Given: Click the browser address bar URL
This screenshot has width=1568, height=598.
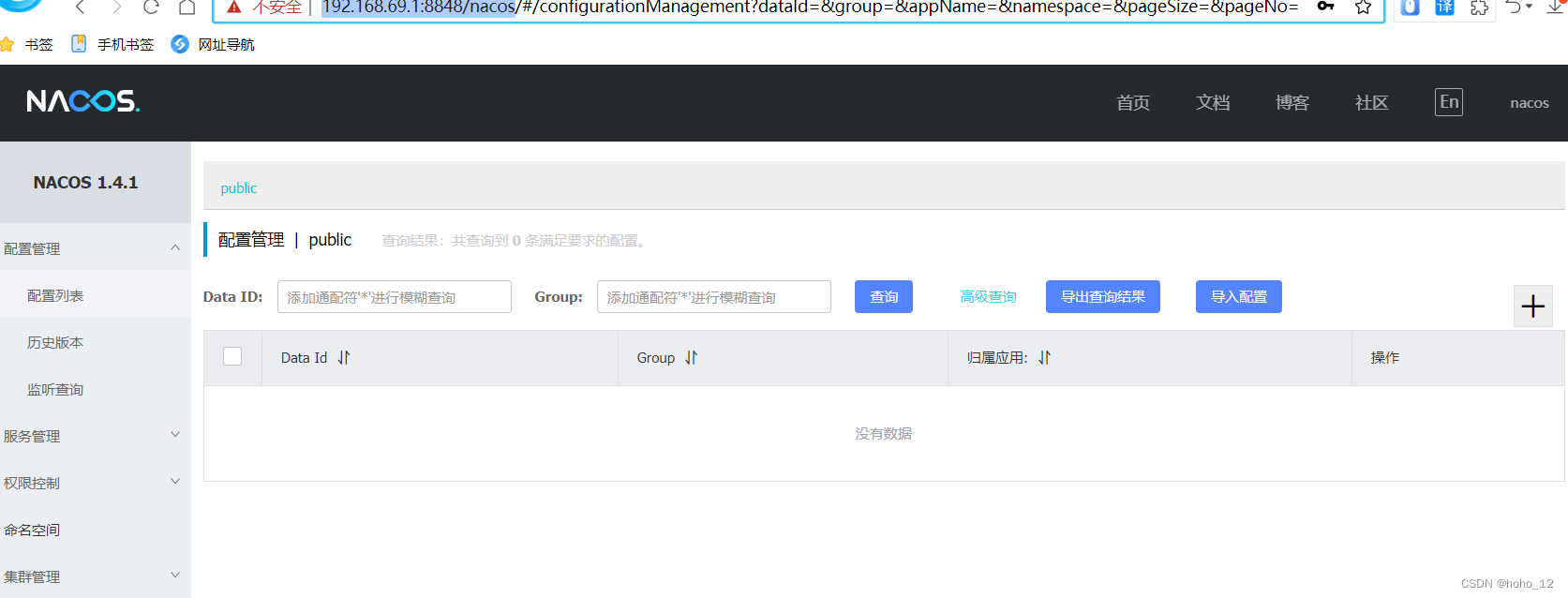Looking at the screenshot, I should pos(810,7).
